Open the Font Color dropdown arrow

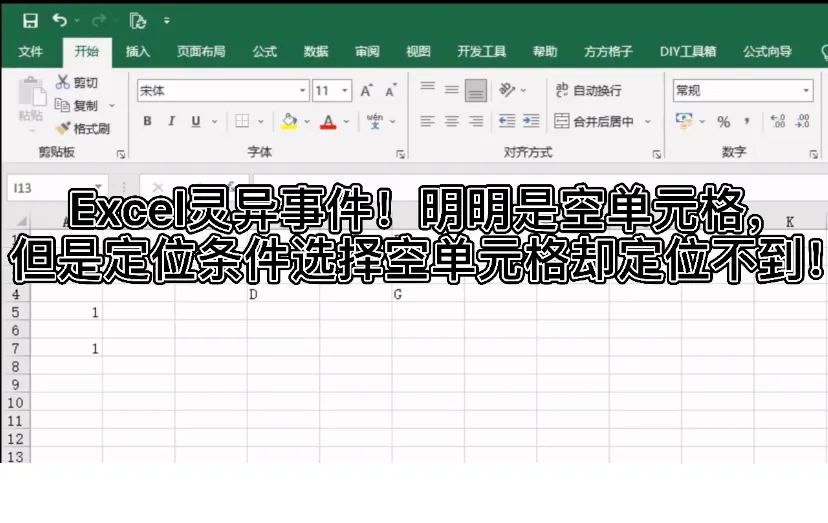346,122
